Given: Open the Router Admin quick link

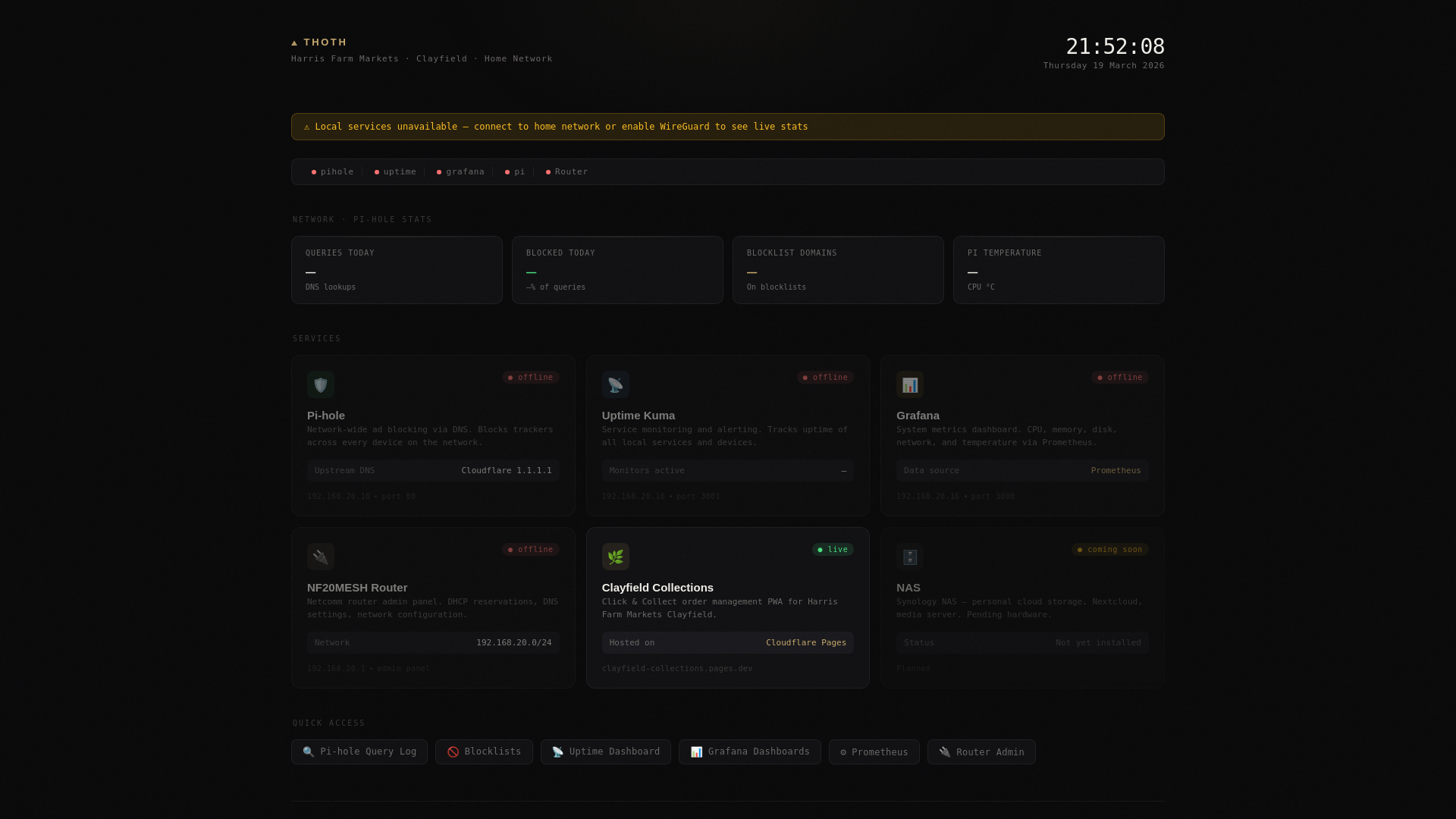Looking at the screenshot, I should [981, 752].
